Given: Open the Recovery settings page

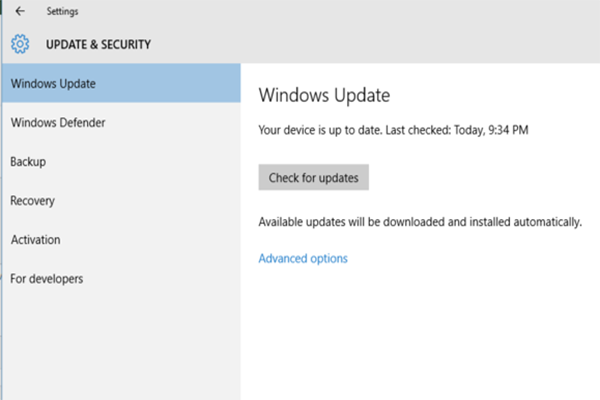Looking at the screenshot, I should click(32, 200).
